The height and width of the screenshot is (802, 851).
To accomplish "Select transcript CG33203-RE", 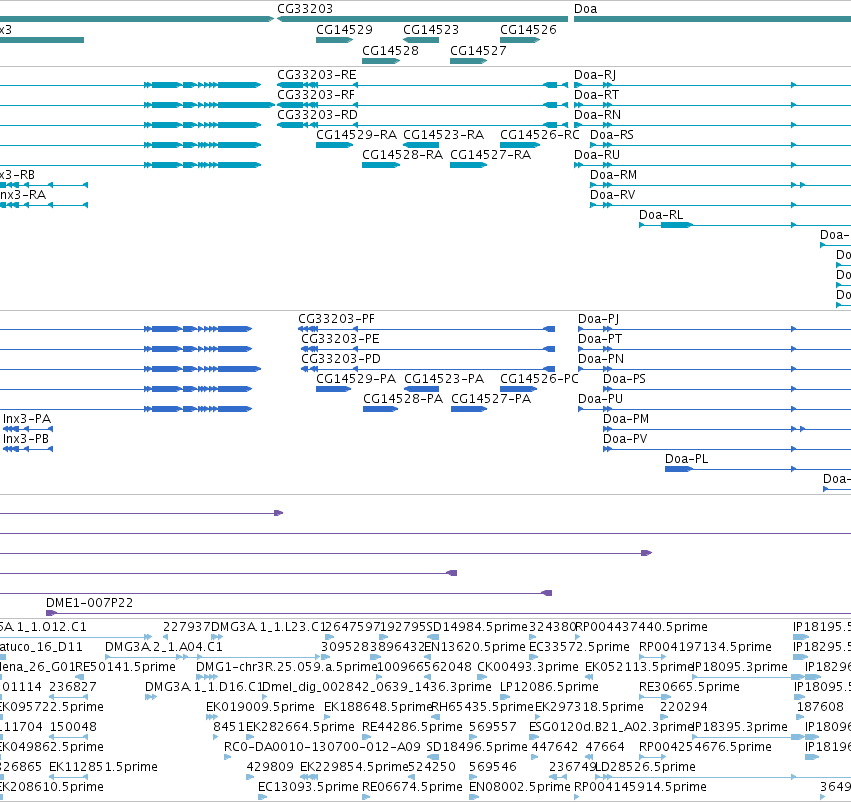I will click(x=422, y=85).
